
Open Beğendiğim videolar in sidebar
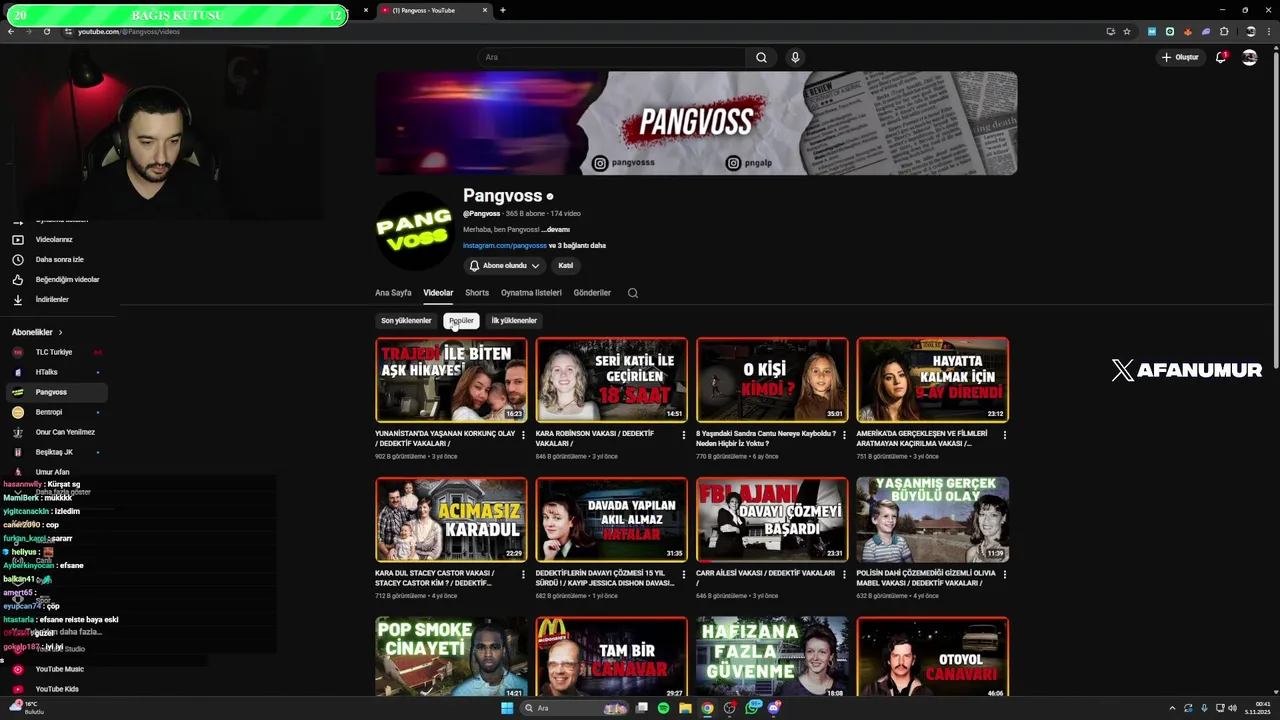click(x=59, y=279)
